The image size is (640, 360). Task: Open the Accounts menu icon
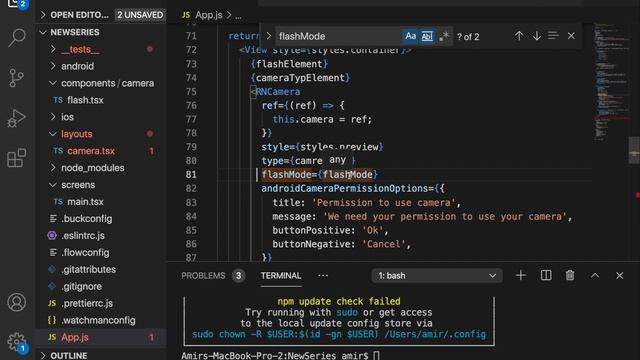click(17, 302)
